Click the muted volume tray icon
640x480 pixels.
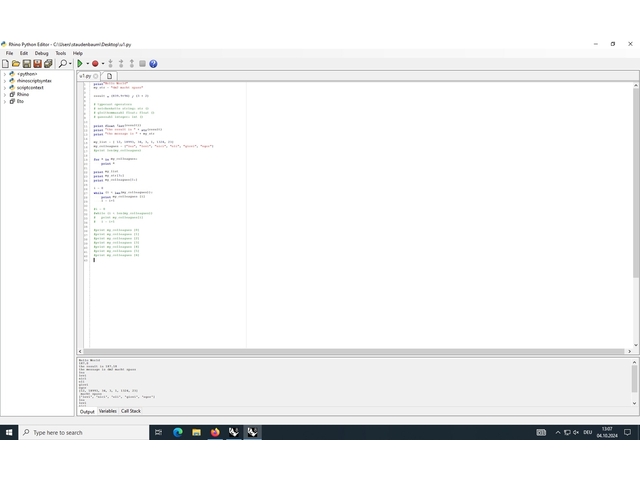click(576, 432)
